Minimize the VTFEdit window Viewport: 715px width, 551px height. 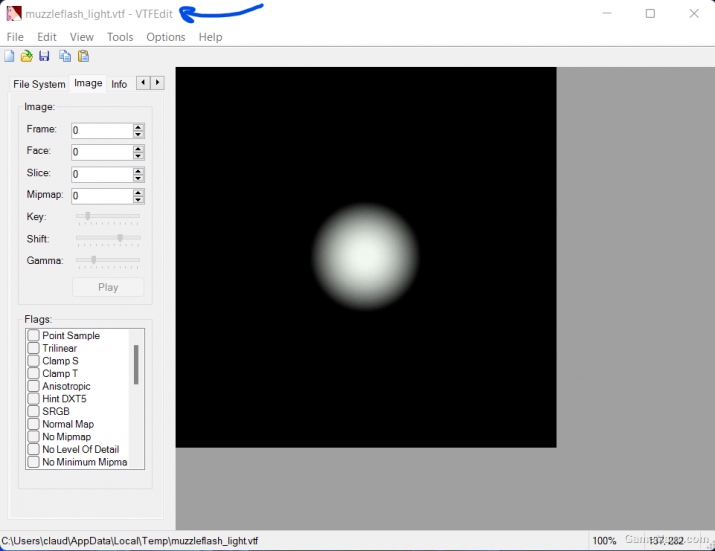coord(607,14)
